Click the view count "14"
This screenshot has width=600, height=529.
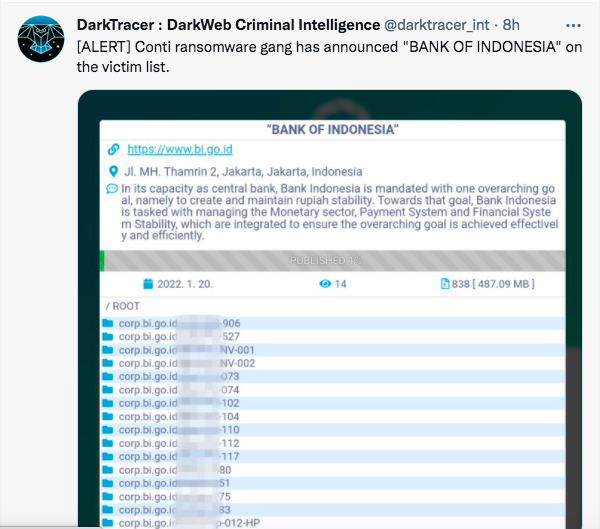(340, 284)
